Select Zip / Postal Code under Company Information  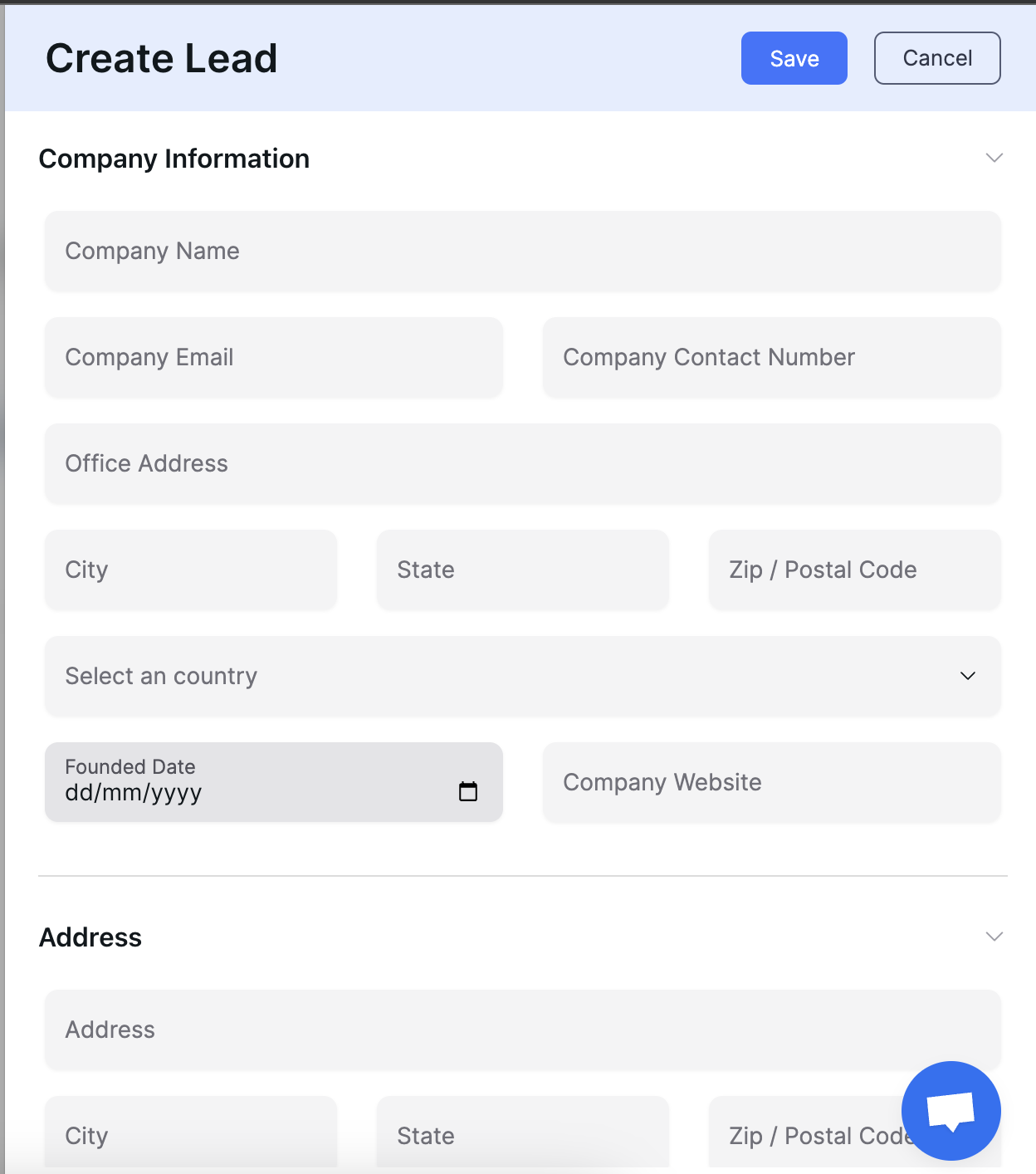(855, 570)
